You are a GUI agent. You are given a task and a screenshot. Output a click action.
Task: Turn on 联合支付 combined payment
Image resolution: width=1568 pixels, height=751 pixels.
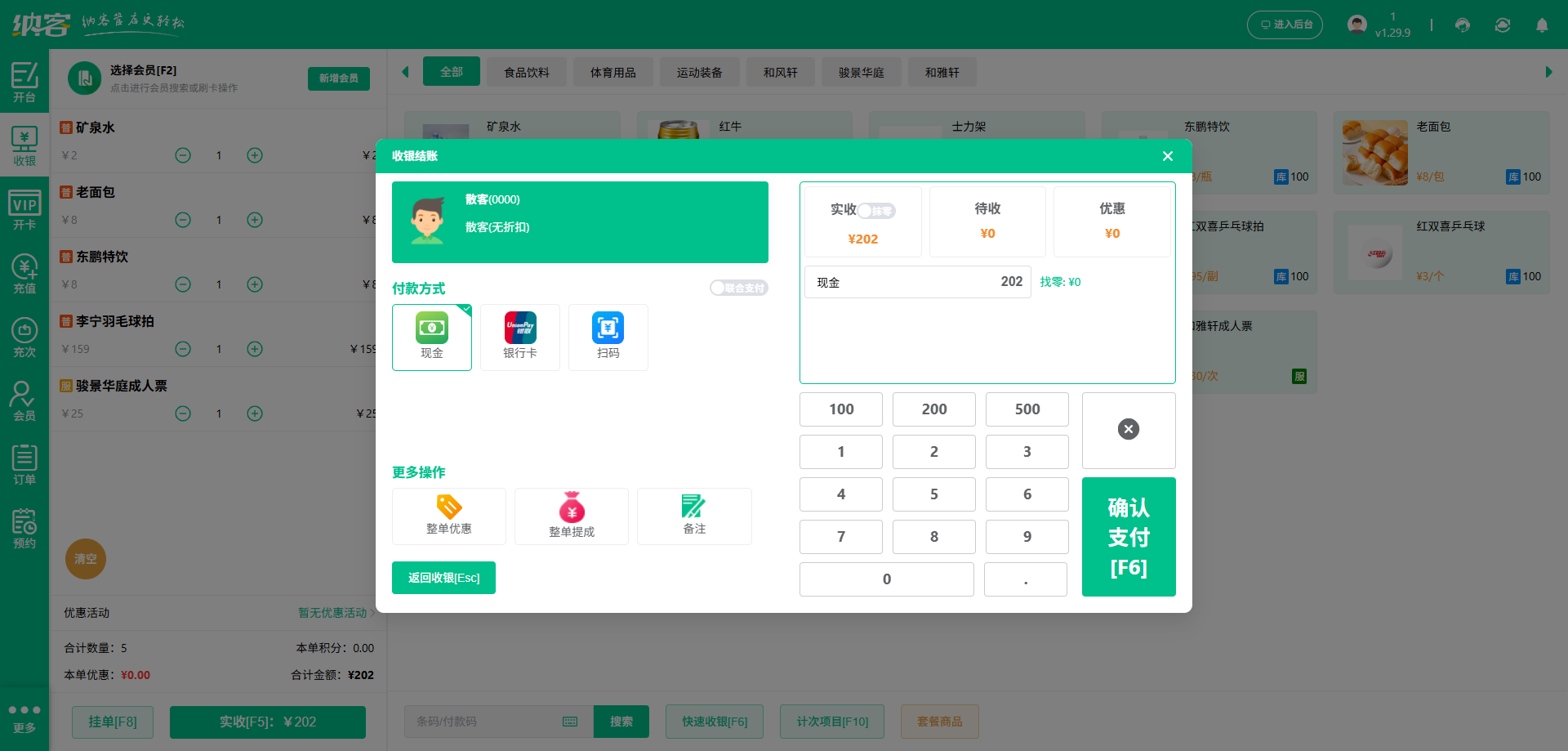tap(738, 288)
